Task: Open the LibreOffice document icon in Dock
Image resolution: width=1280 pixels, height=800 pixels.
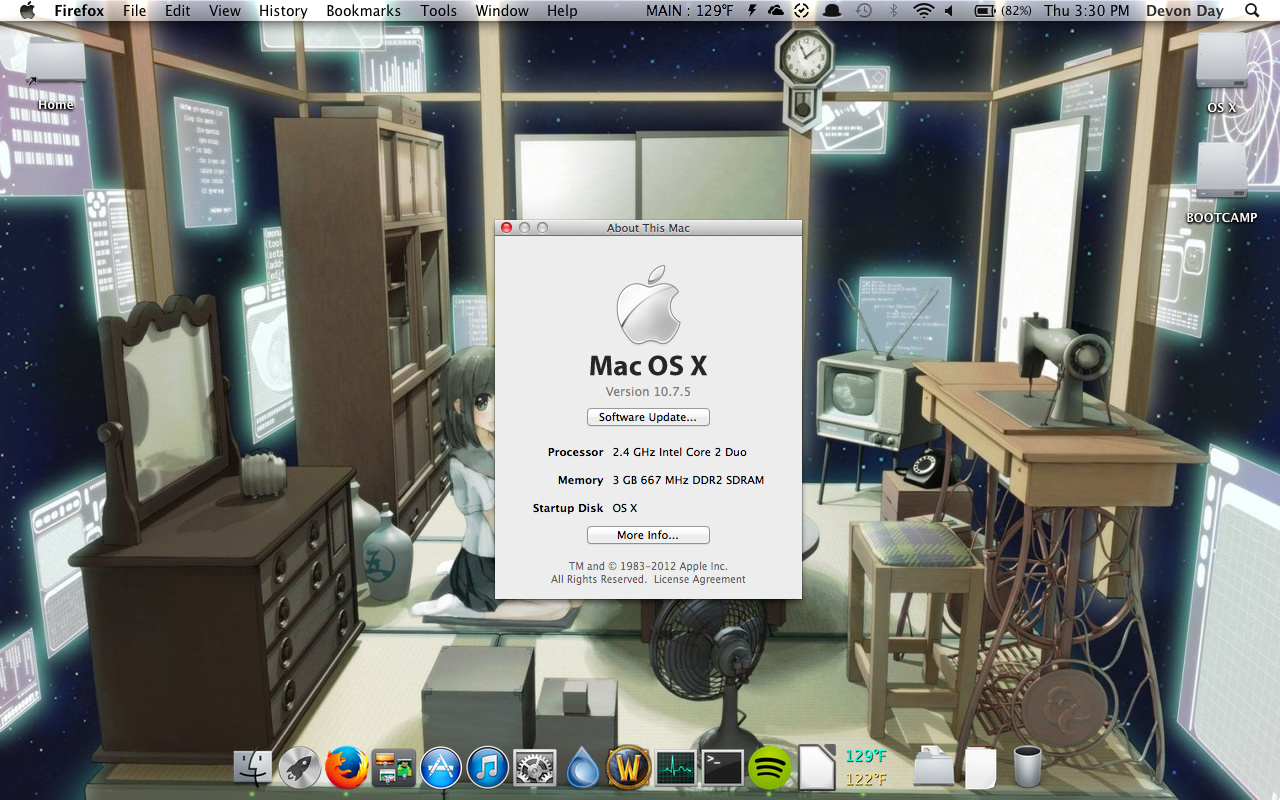Action: click(x=817, y=768)
